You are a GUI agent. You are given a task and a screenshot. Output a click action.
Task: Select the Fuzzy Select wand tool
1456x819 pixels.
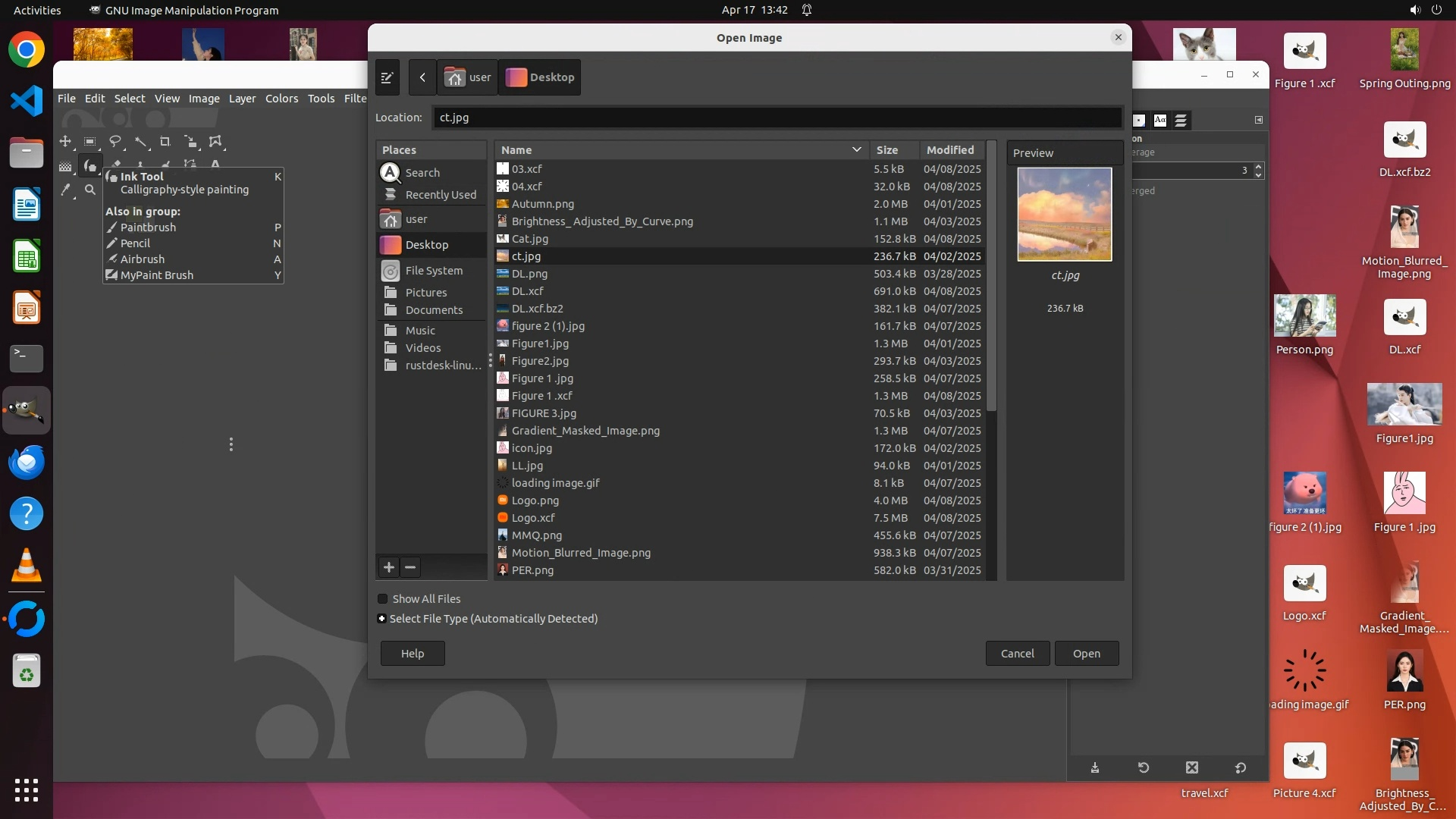click(140, 142)
